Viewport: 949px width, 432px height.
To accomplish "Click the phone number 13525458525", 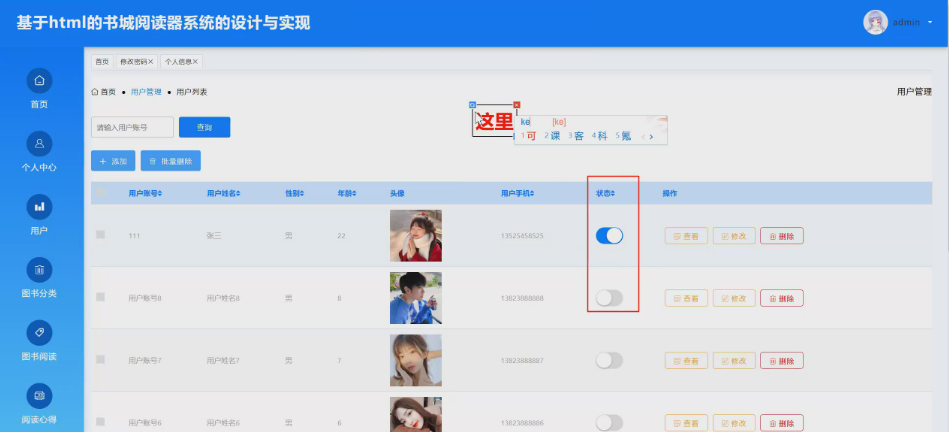I will point(522,235).
